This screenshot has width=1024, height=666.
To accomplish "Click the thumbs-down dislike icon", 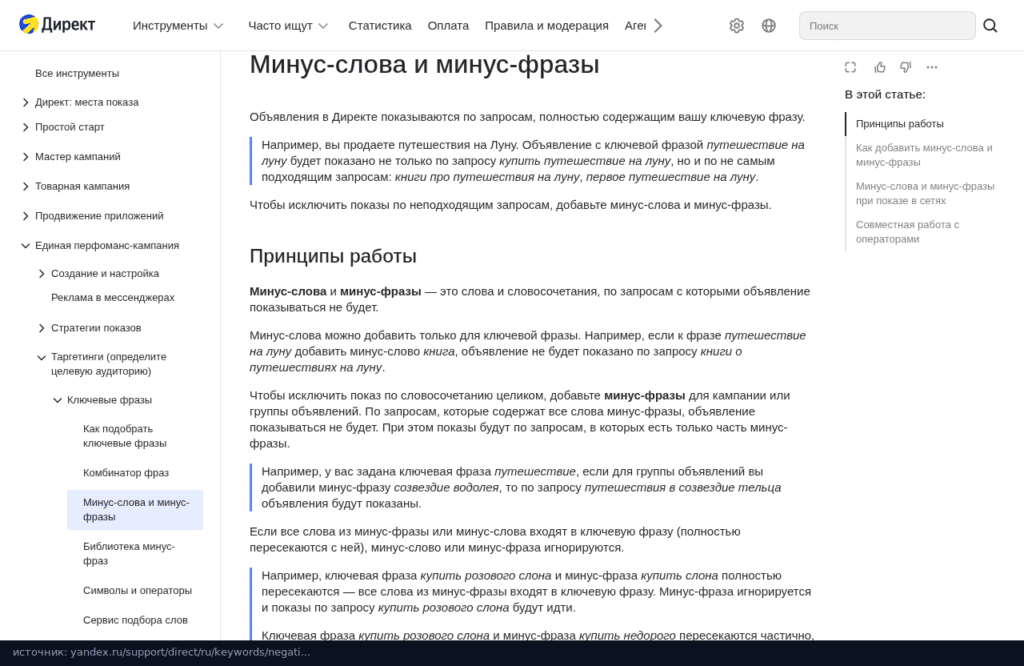I will 905,67.
